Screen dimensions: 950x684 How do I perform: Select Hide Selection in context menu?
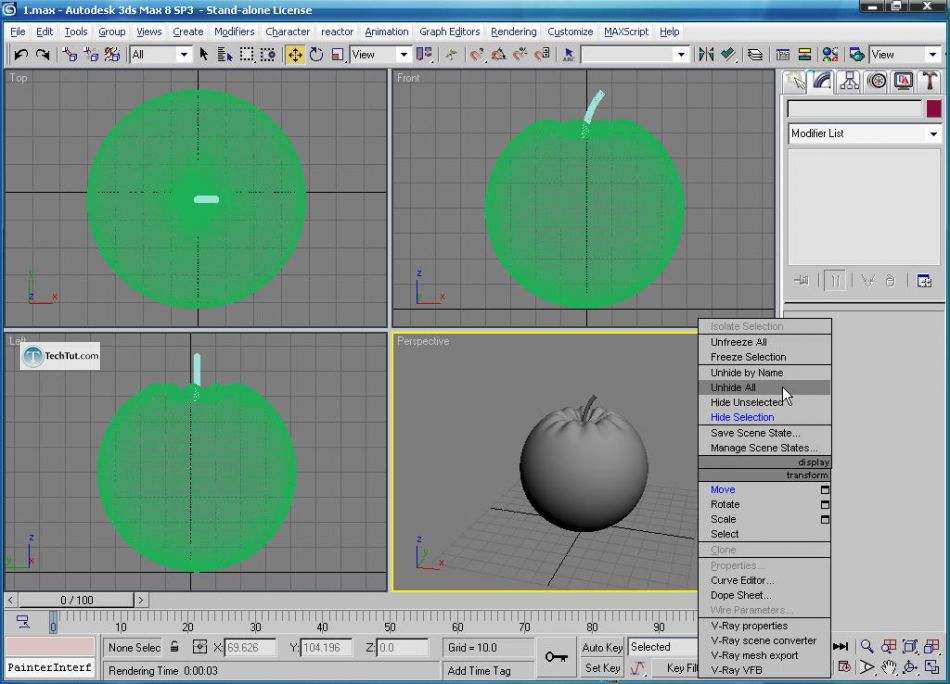pos(765,417)
